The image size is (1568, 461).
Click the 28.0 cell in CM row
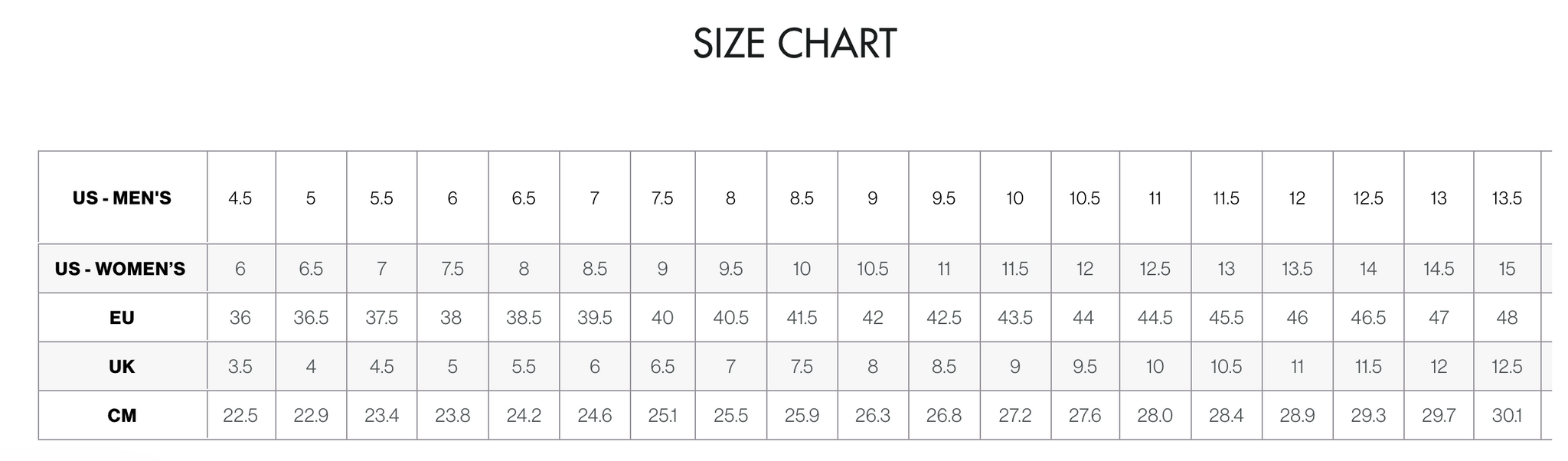[x=1155, y=416]
